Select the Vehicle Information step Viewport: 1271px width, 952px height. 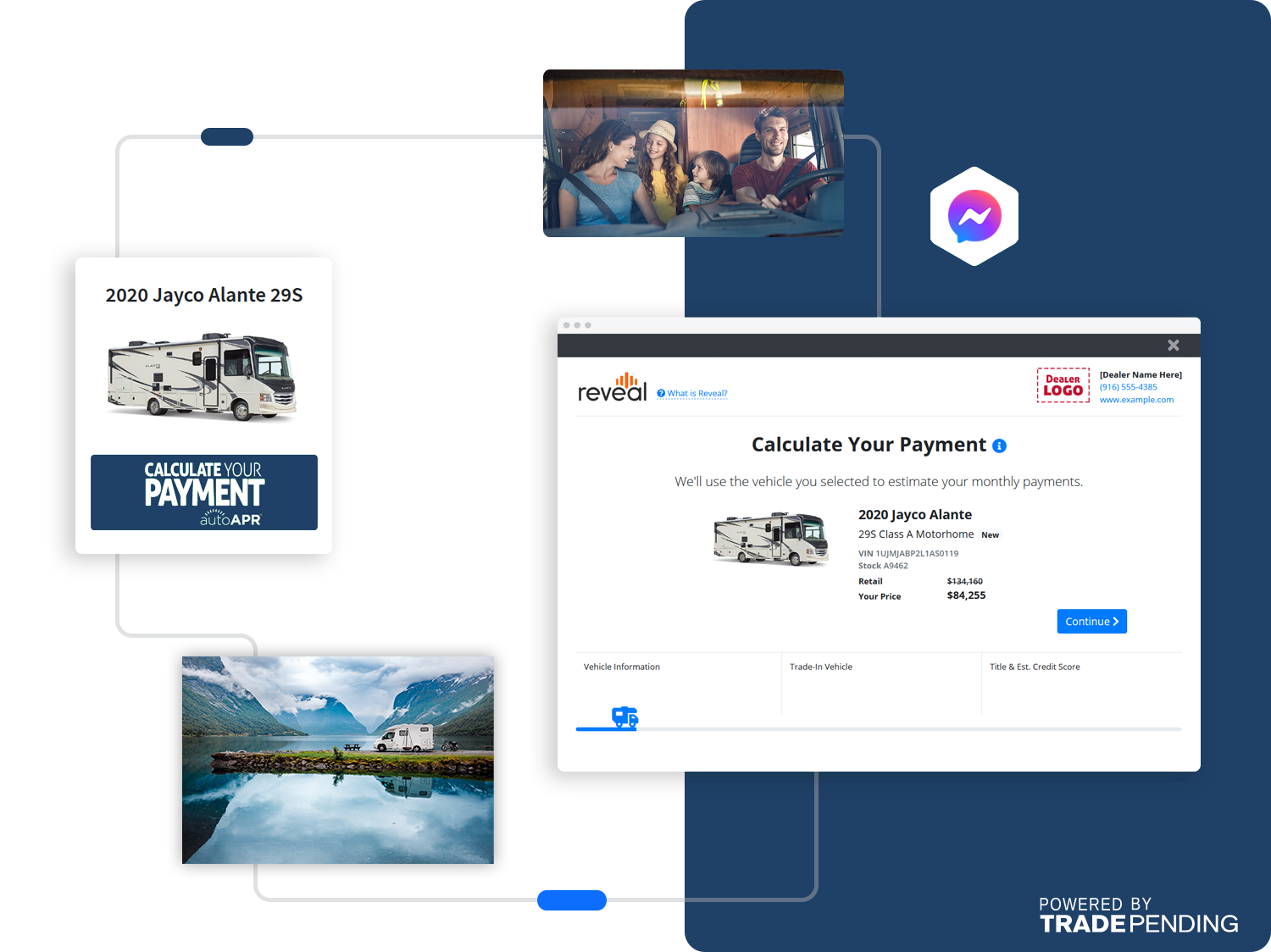pos(622,667)
